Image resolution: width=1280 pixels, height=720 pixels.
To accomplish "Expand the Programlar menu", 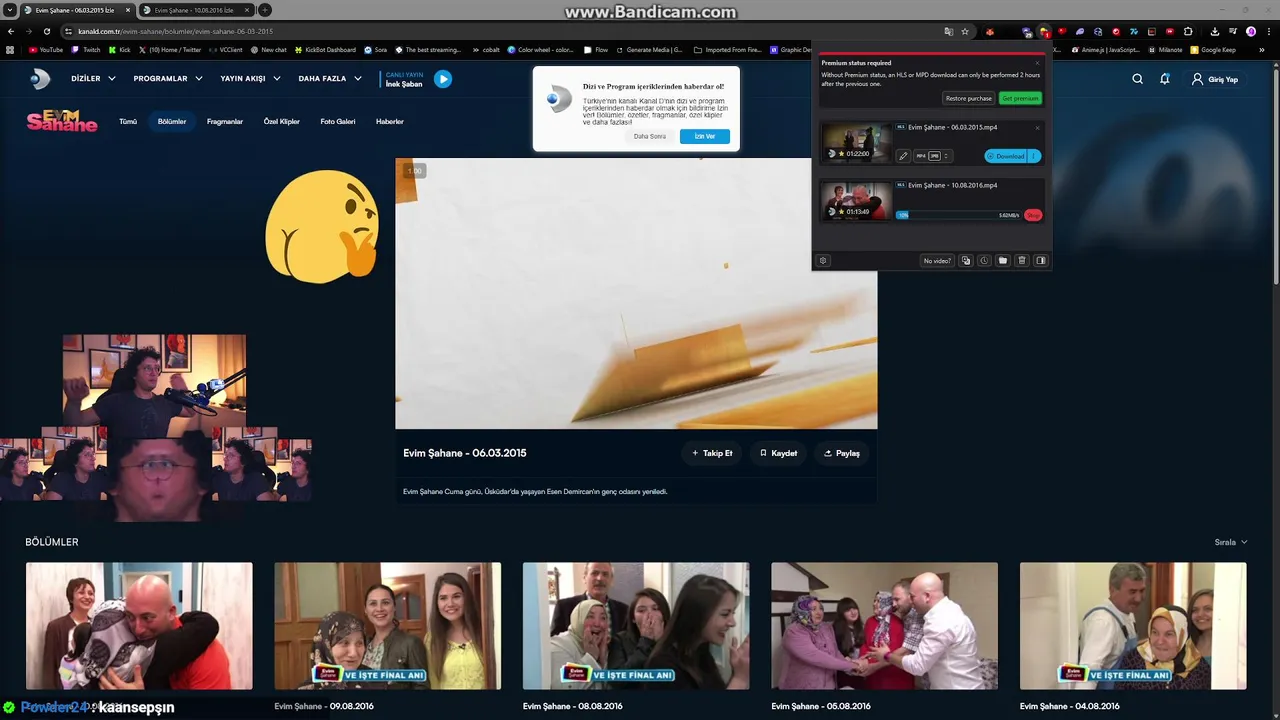I will pos(168,79).
